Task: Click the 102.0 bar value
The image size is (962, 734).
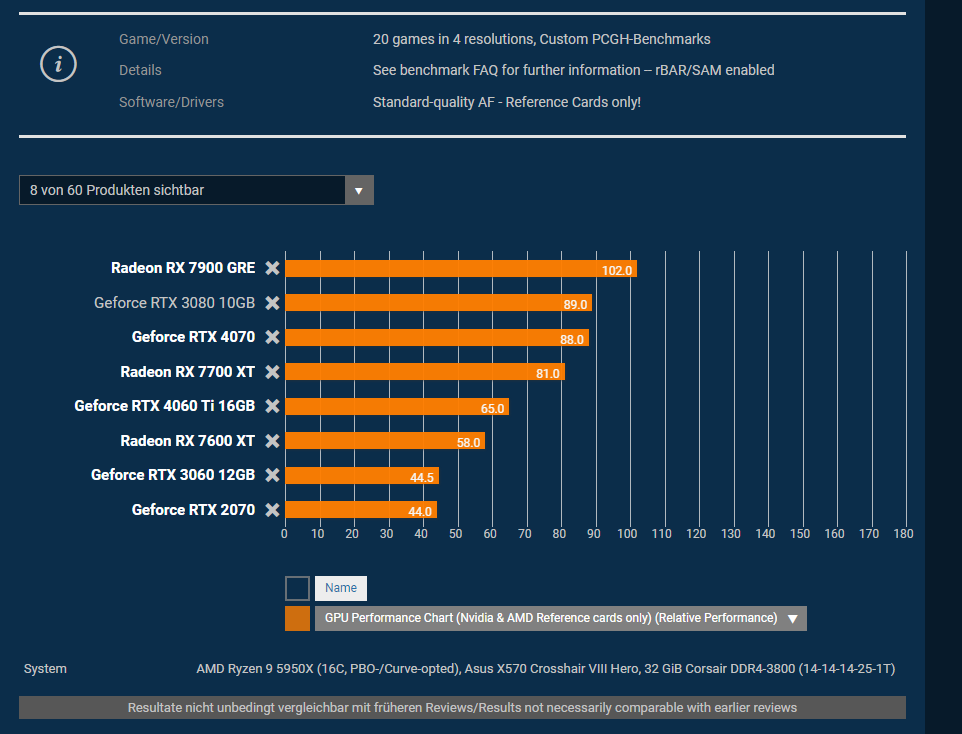Action: point(617,271)
